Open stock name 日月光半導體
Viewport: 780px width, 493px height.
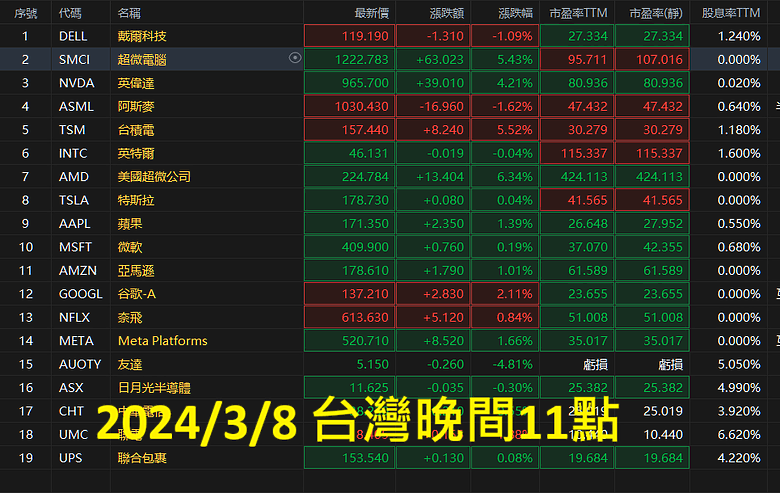coord(154,388)
